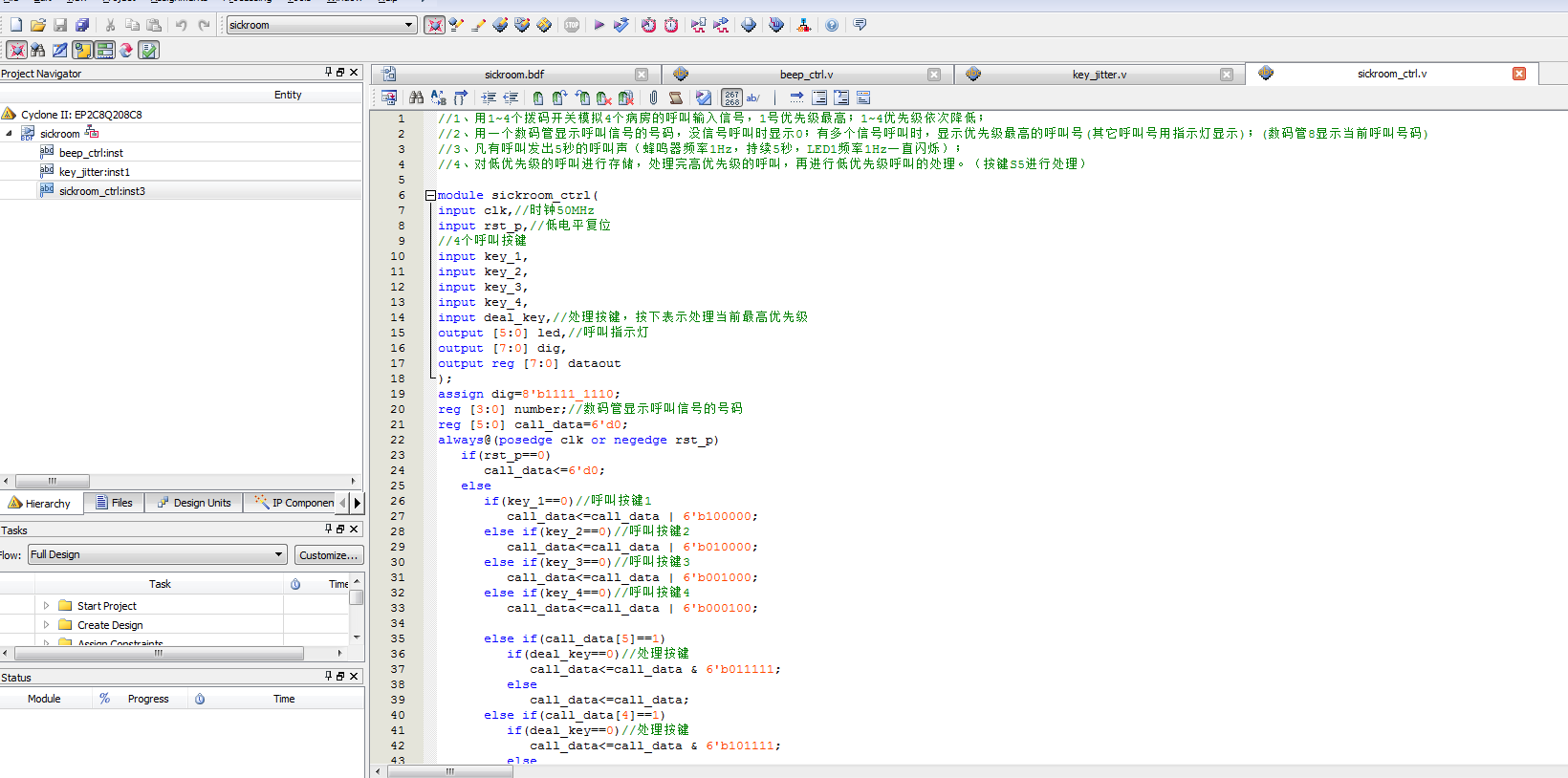1568x778 pixels.
Task: Open the Help question mark icon
Action: pos(832,25)
